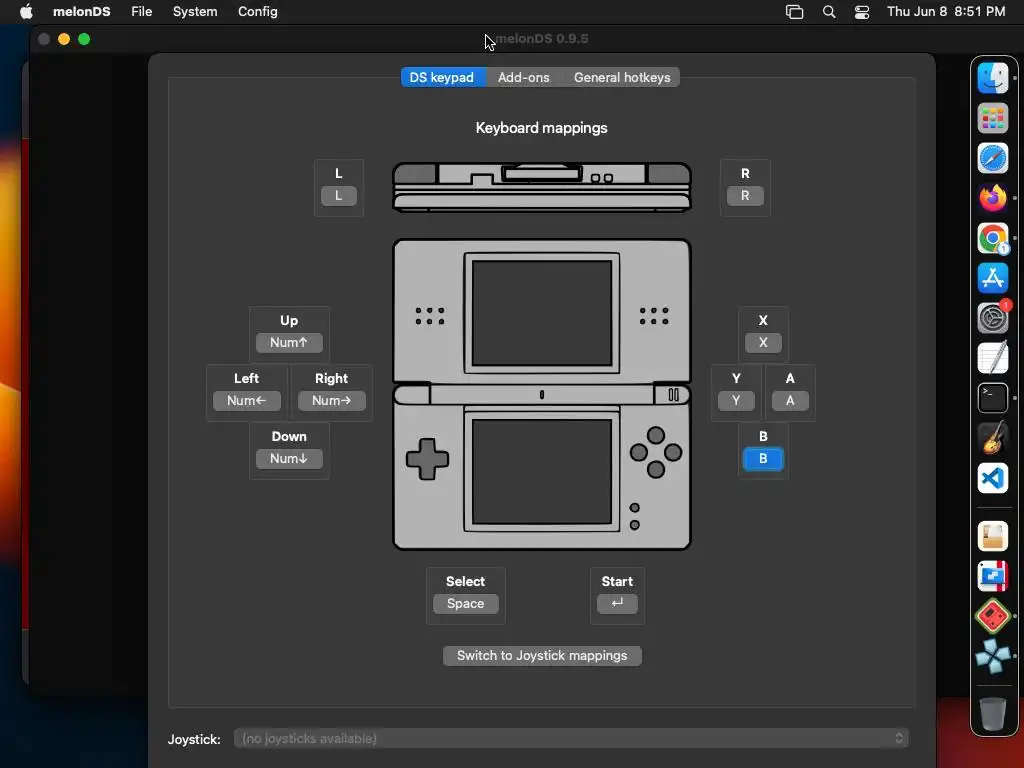Click the DS front-view illustration
The image size is (1024, 768).
[x=541, y=394]
